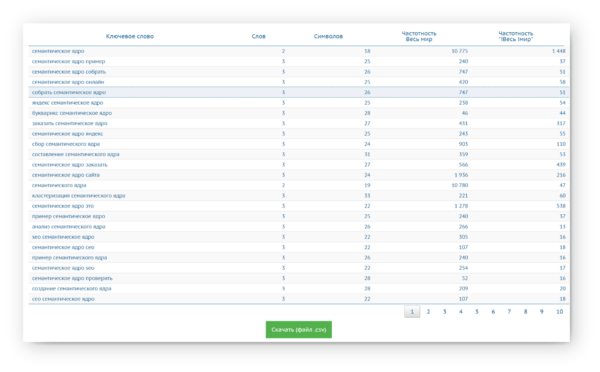
Task: Click the Скачать (файл .csv) download button
Action: (x=298, y=330)
